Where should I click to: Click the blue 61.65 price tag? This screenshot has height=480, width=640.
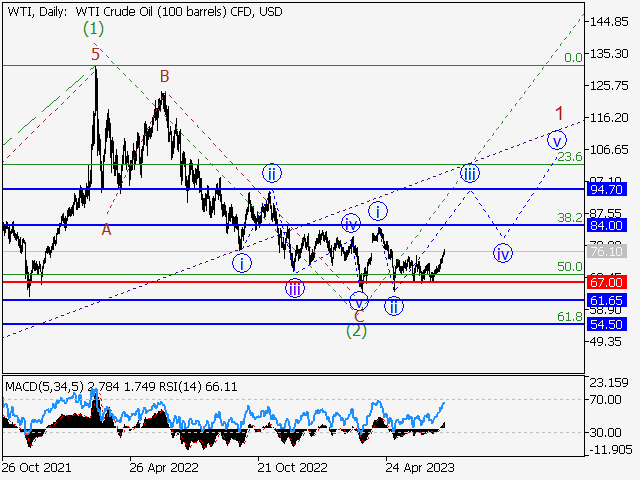click(606, 300)
